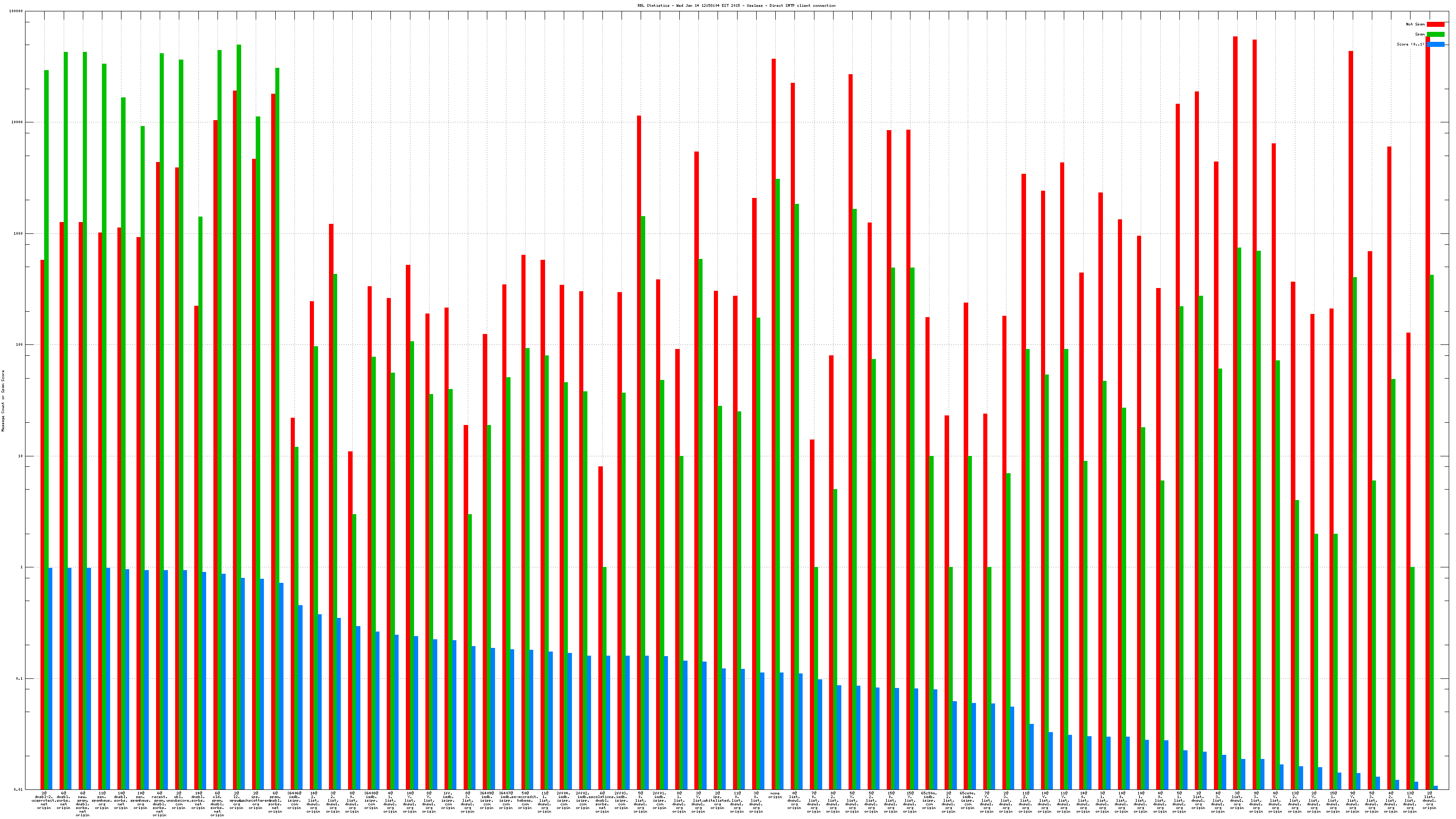The image size is (1456, 819).
Task: Click the 'Not Spam' legend label
Action: click(x=1416, y=24)
